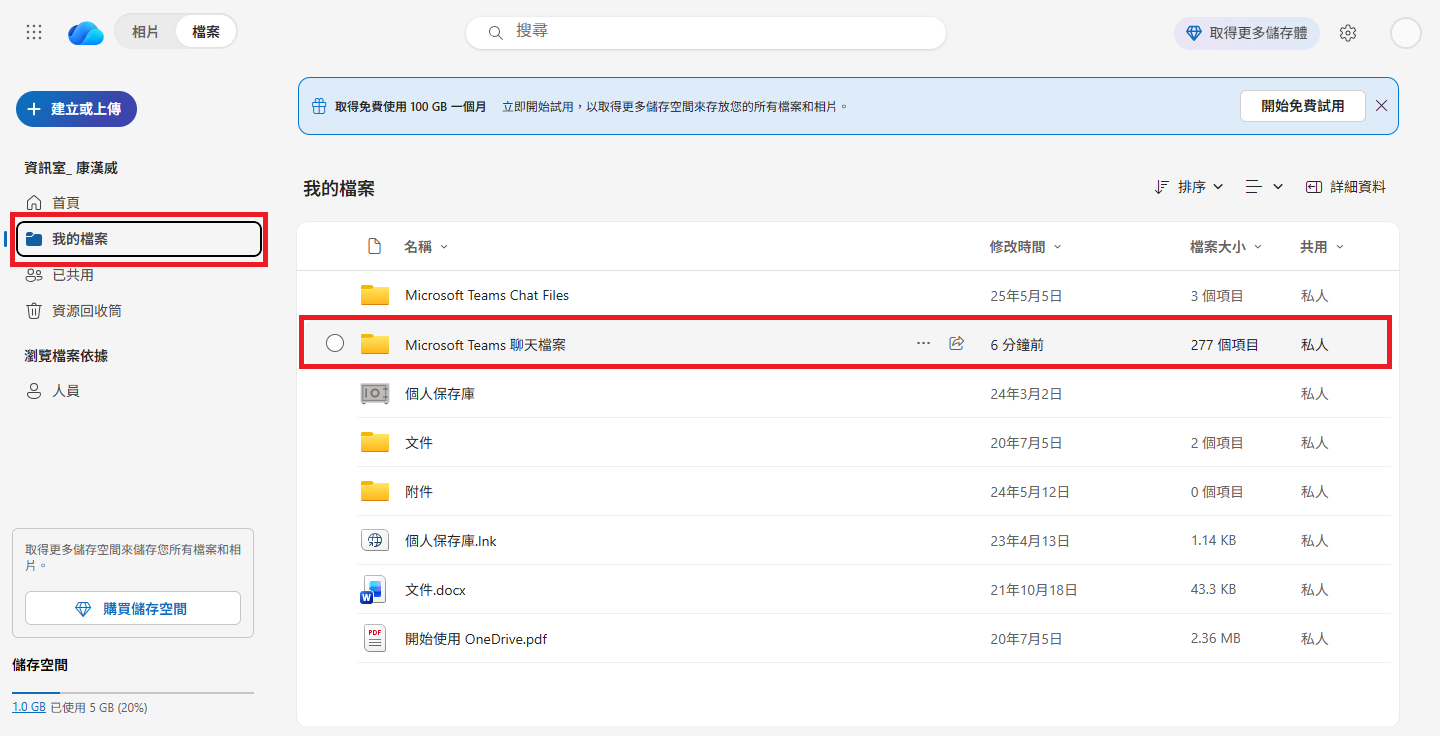
Task: Click the OneDrive cloud logo
Action: 86,33
